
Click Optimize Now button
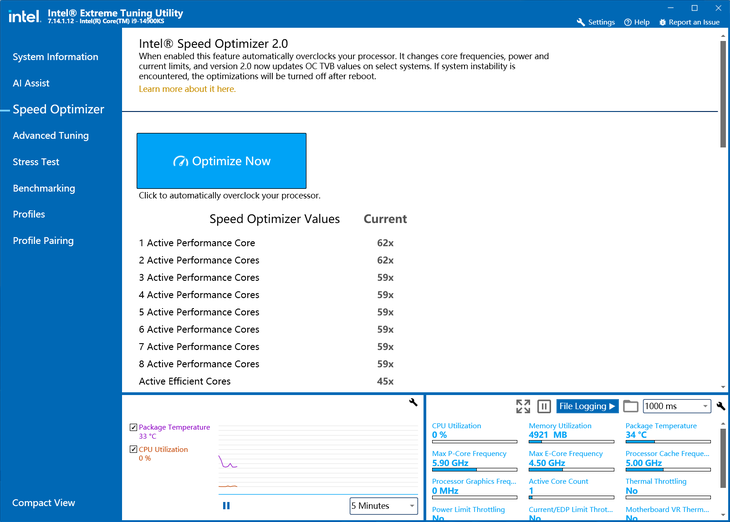(222, 161)
